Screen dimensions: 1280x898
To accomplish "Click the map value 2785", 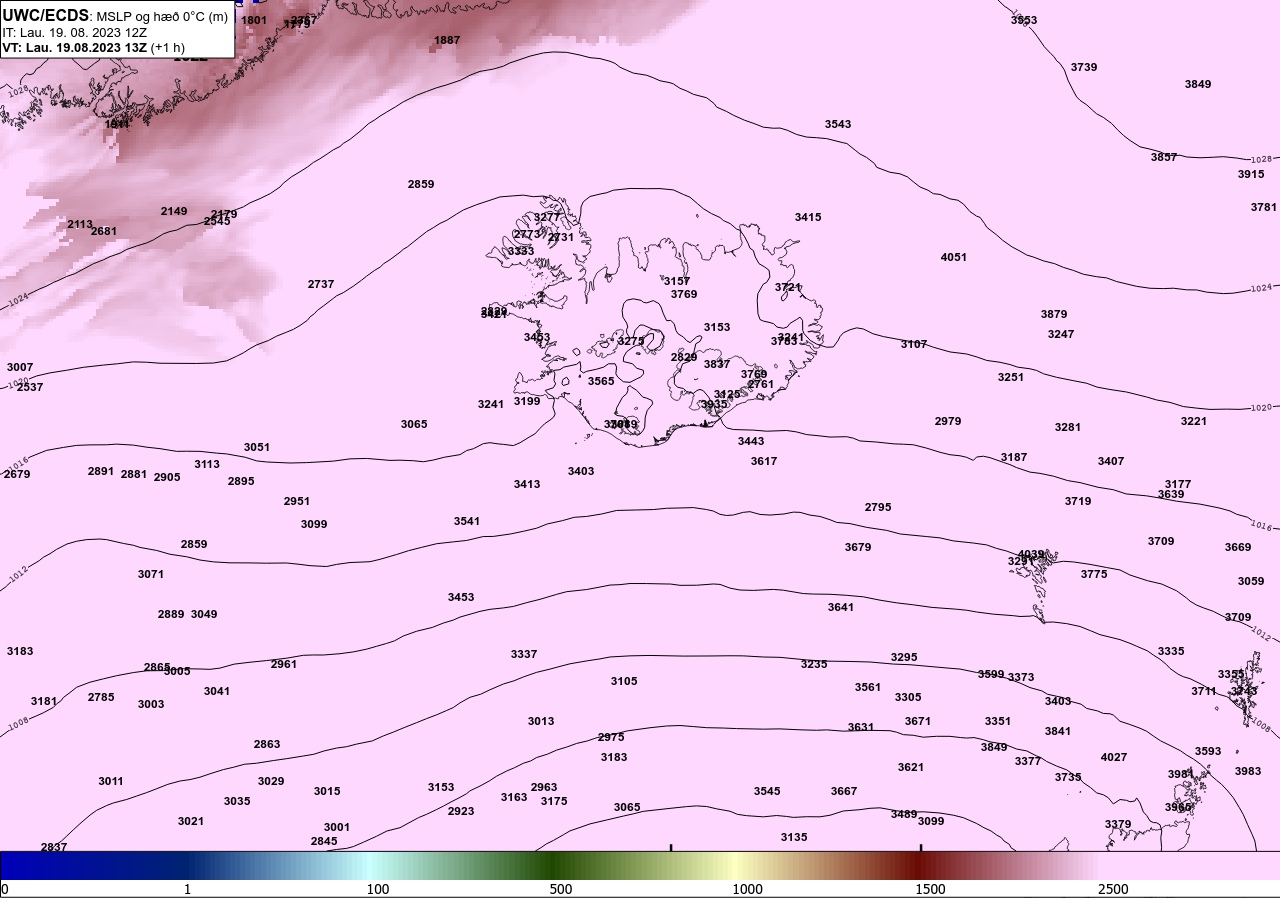I will 101,697.
